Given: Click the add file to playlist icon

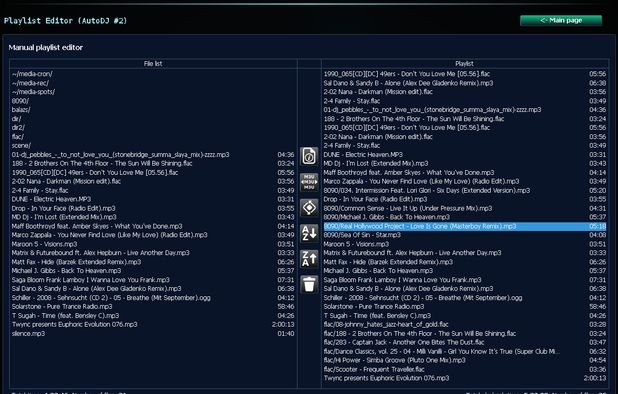Looking at the screenshot, I should 309,156.
